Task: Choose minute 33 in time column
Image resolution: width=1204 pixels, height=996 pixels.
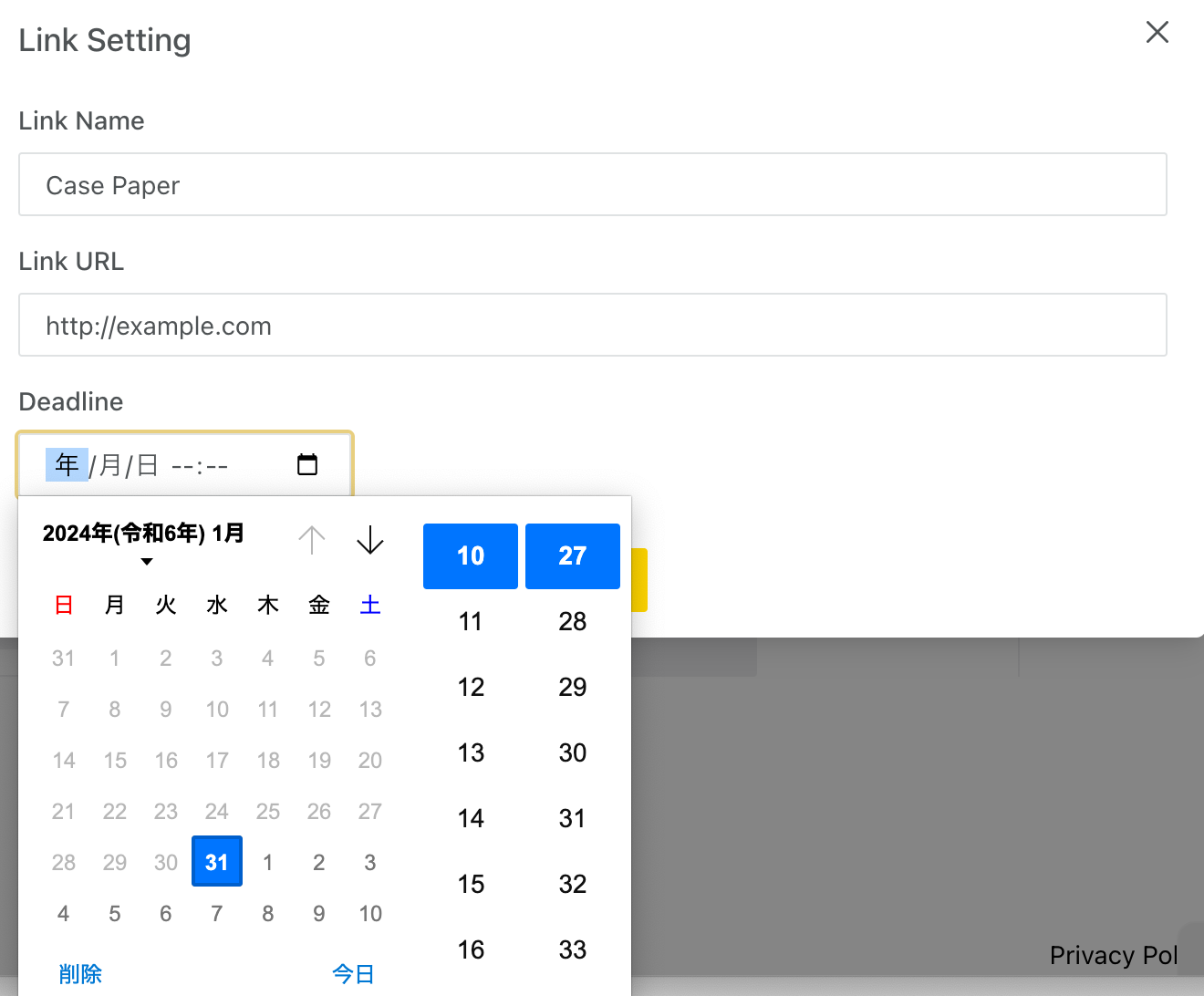Action: [x=573, y=950]
